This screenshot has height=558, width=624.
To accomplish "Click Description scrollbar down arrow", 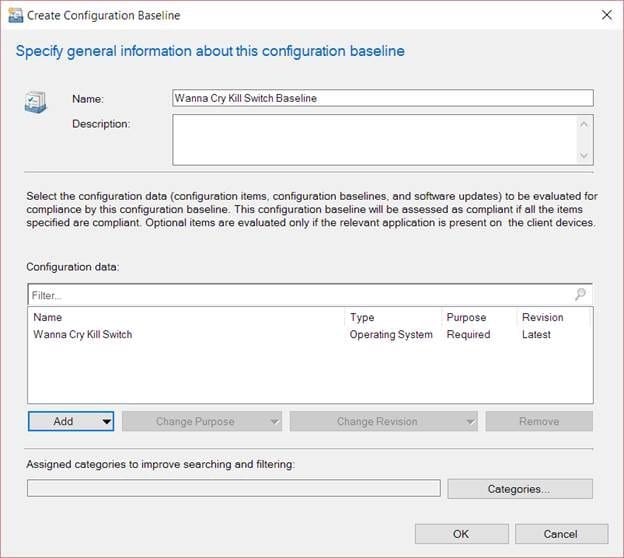I will [x=584, y=156].
